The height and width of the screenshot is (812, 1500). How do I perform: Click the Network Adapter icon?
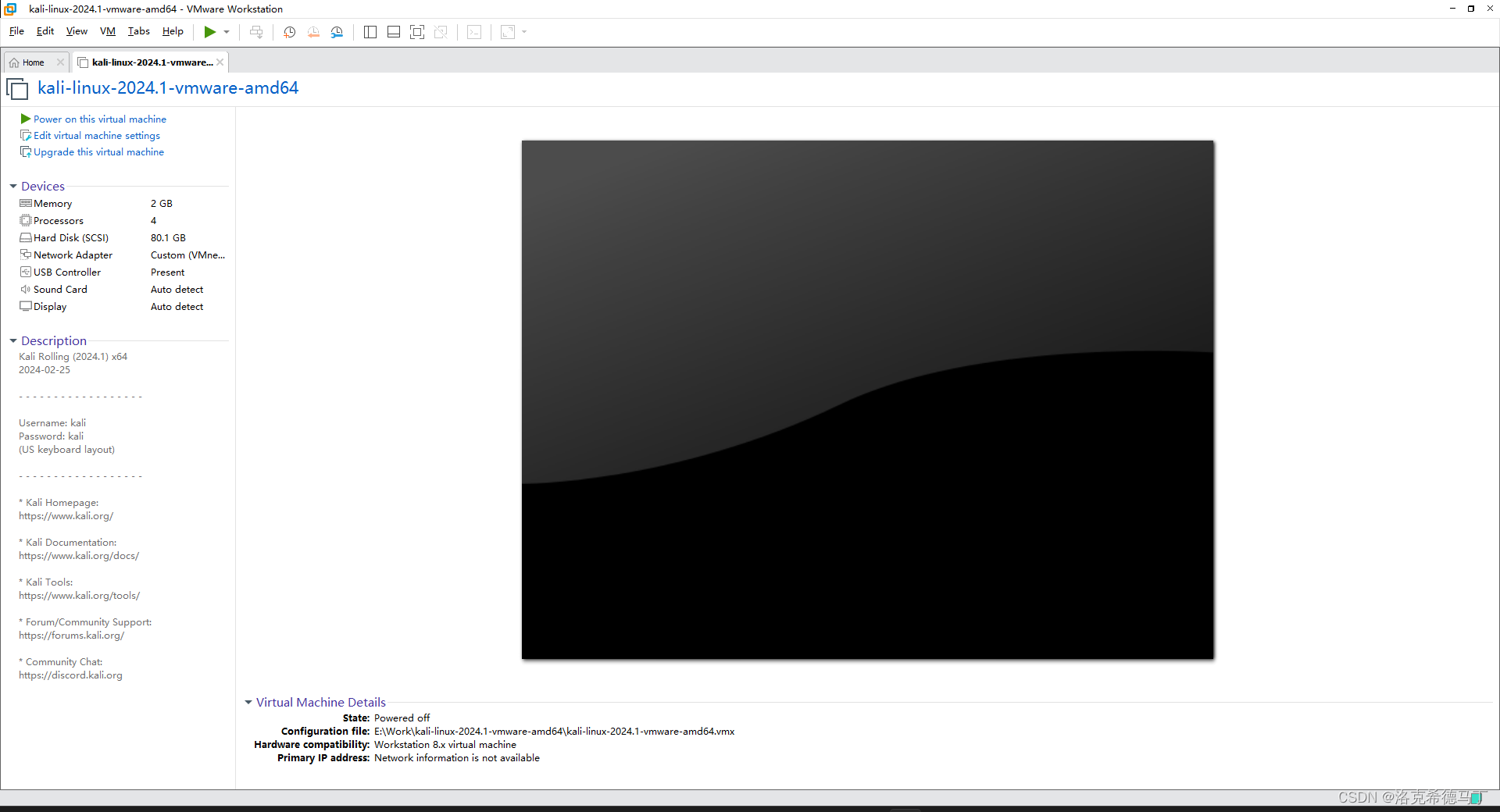(26, 255)
